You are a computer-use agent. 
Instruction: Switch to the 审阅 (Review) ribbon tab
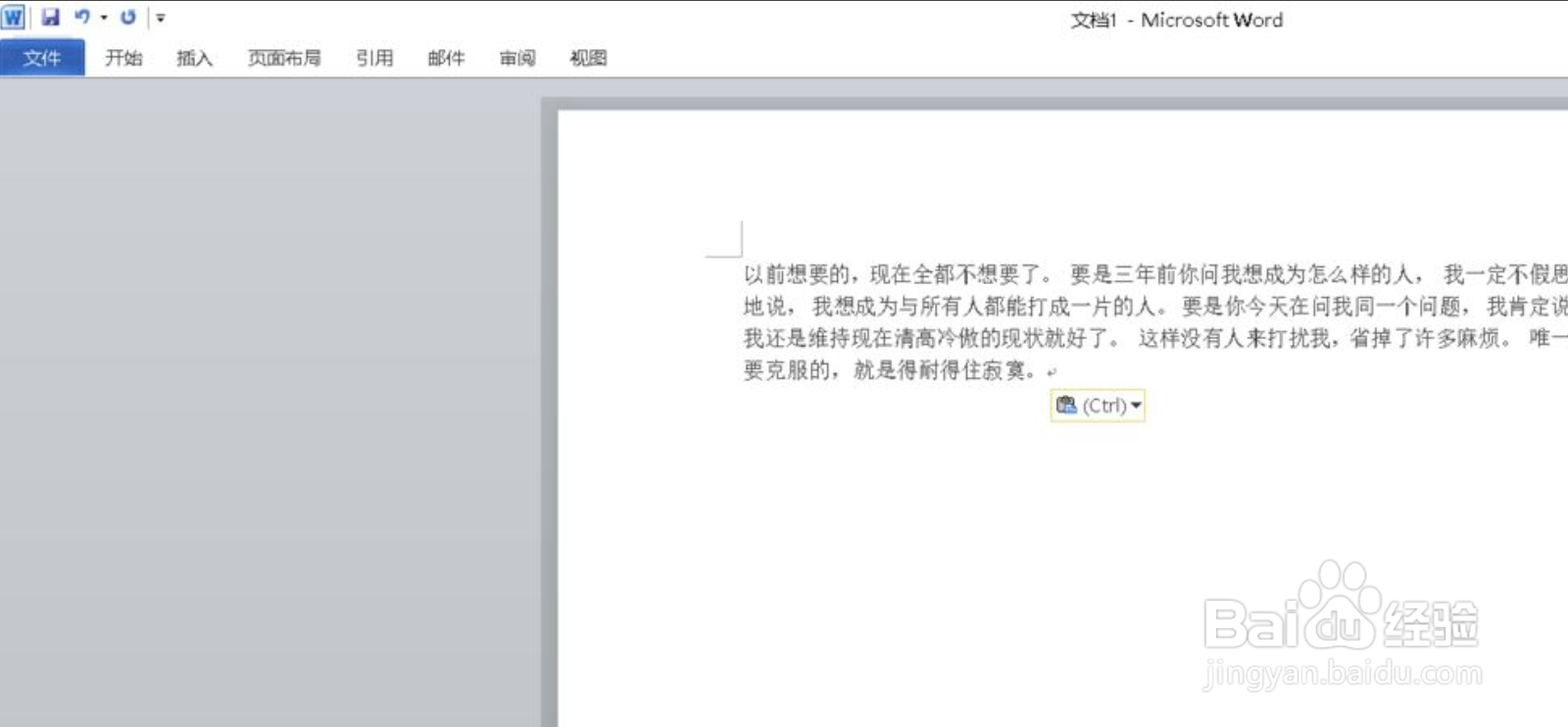point(517,58)
